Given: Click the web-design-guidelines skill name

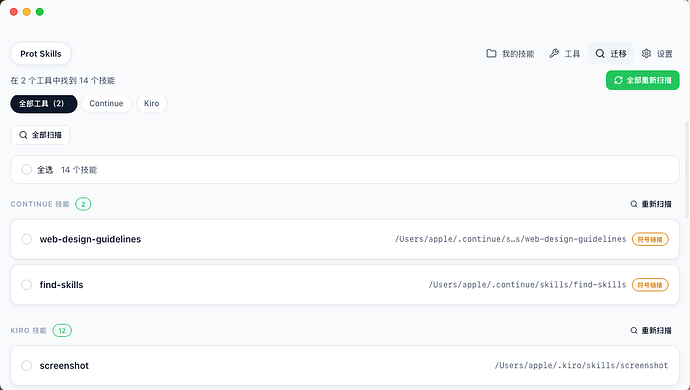Looking at the screenshot, I should (90, 239).
